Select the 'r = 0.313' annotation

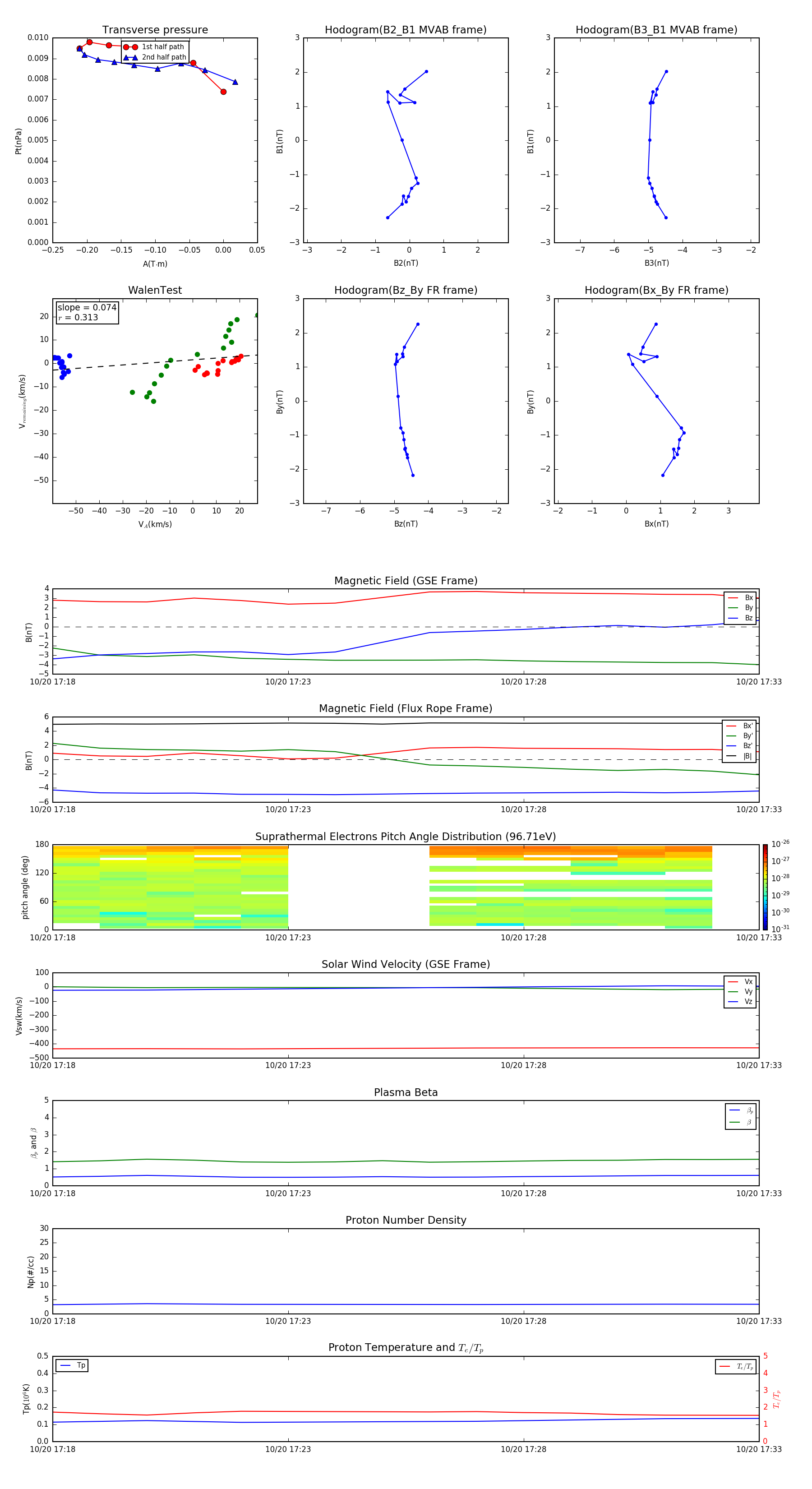[x=78, y=317]
